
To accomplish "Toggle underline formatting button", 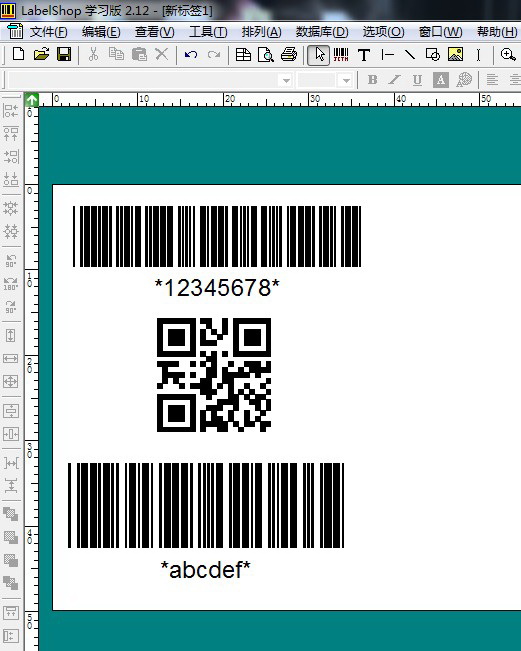I will [417, 80].
